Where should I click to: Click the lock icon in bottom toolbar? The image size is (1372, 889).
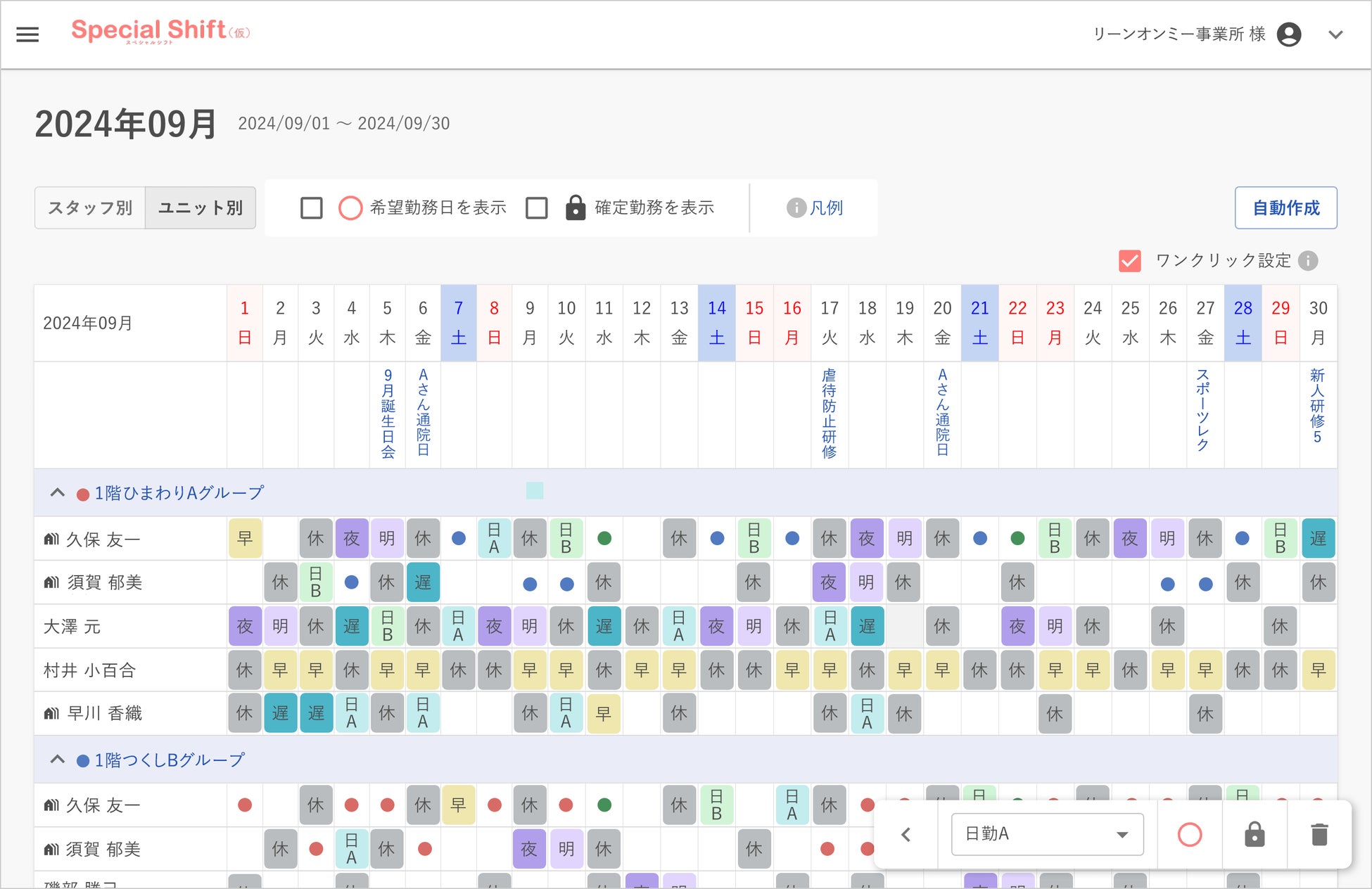click(1255, 835)
